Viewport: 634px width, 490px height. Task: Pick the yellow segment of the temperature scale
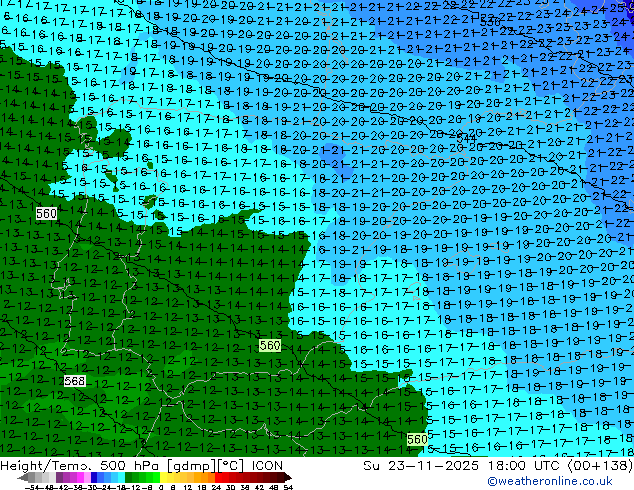[163, 477]
